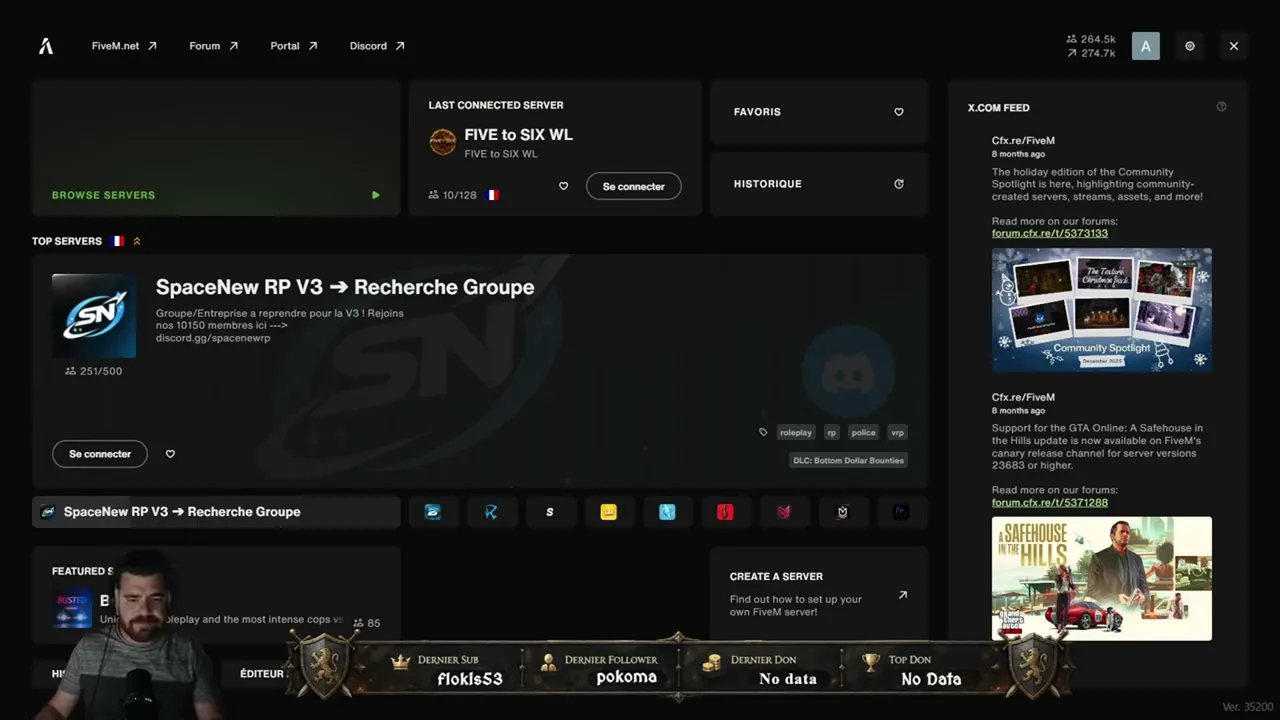Screen dimensions: 1280x720
Task: Click the flag icon beside 10/128
Action: pyautogui.click(x=492, y=195)
